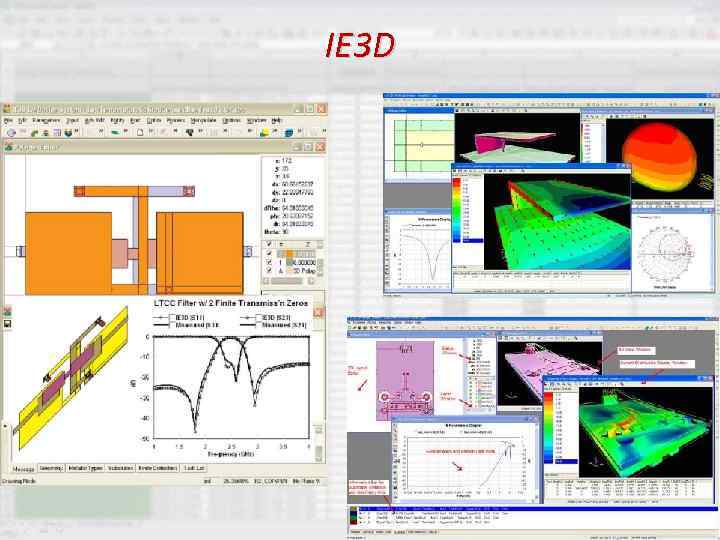Click the globe icon at toolbar start
Viewport: 720px width, 540px height.
click(11, 133)
